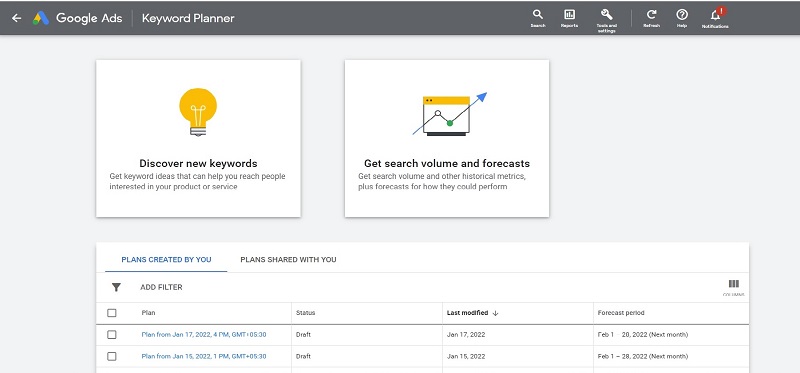Screen dimensions: 800x373
Task: Click the forecast period Feb 1 – 28, 2022
Action: pos(643,356)
